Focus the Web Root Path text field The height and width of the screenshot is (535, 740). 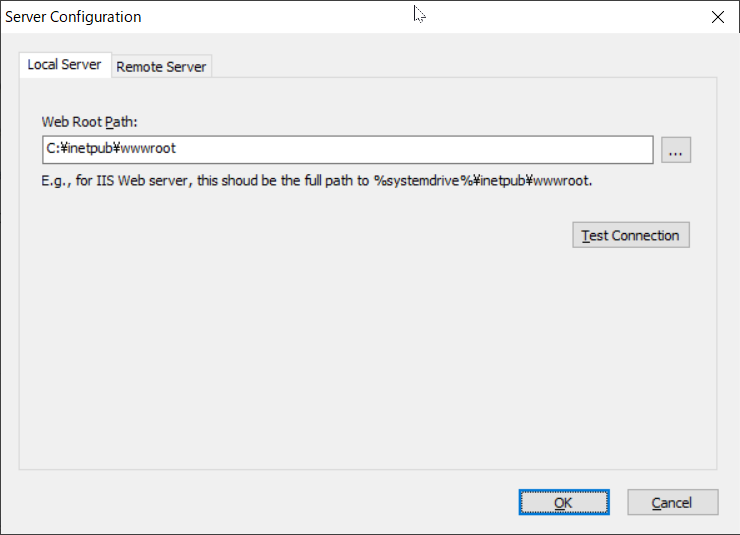click(x=347, y=150)
